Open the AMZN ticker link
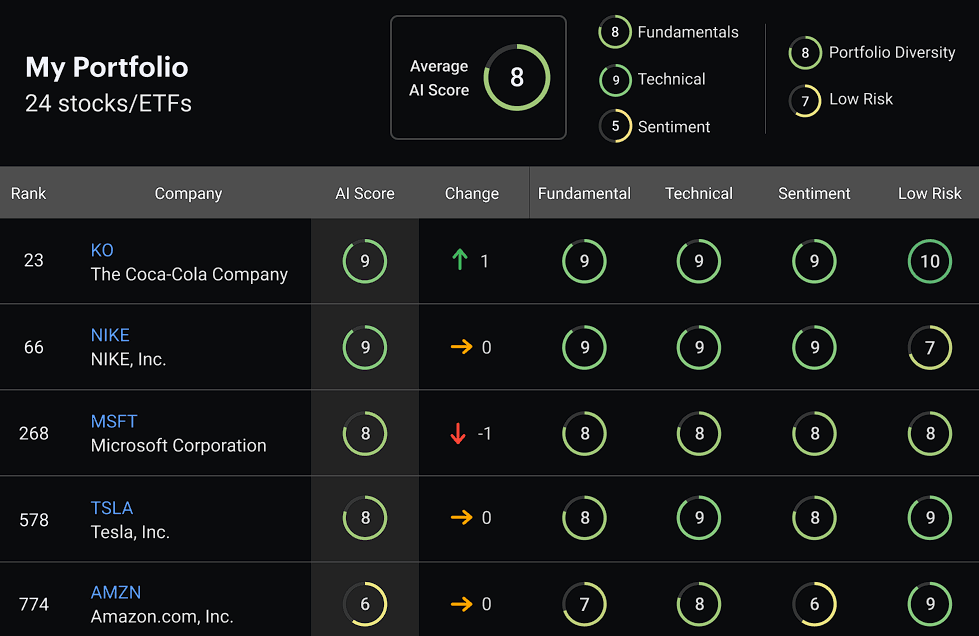 click(116, 592)
